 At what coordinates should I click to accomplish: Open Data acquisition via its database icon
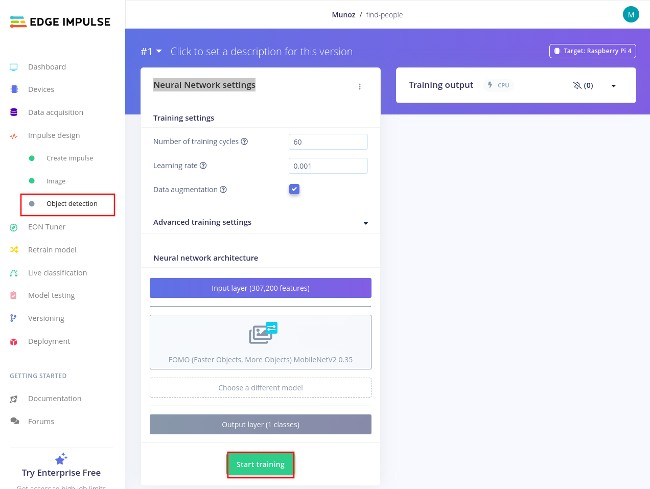14,113
